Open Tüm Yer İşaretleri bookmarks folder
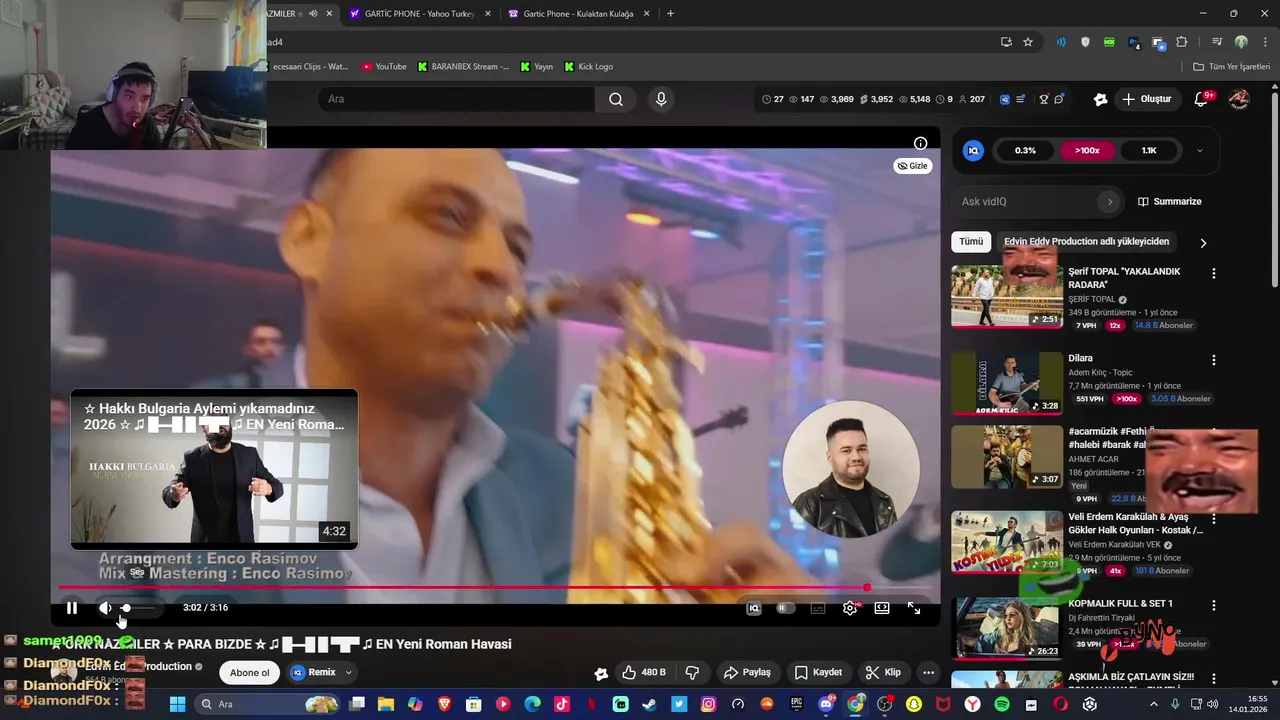This screenshot has height=720, width=1280. click(x=1232, y=67)
